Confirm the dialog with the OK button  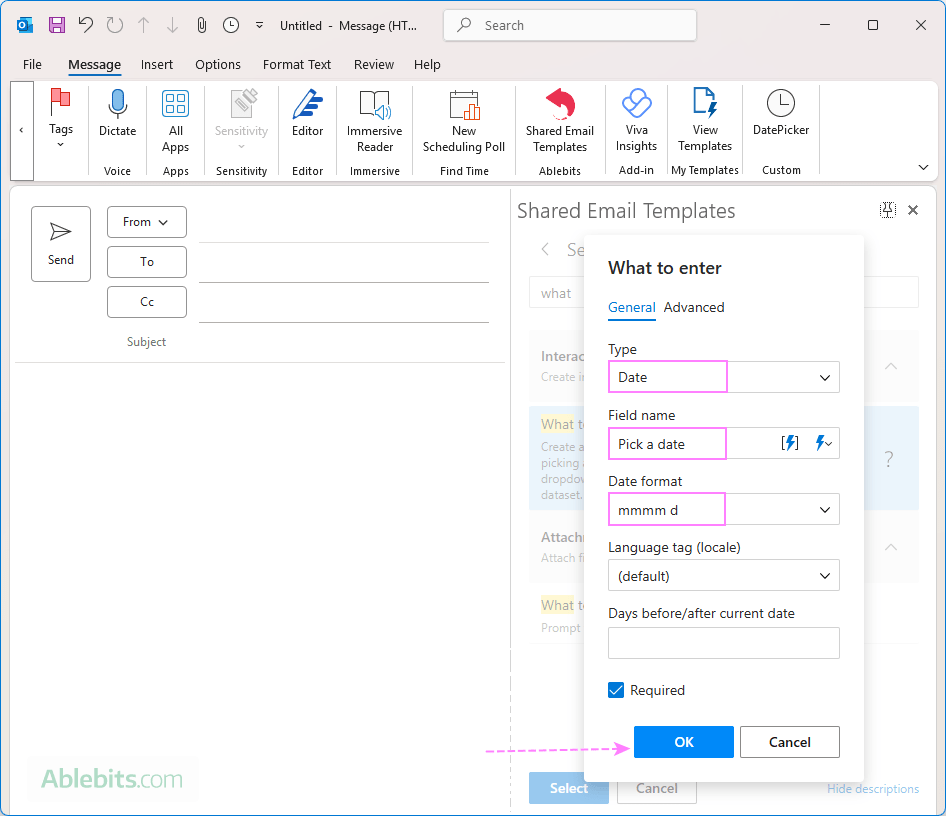[684, 742]
